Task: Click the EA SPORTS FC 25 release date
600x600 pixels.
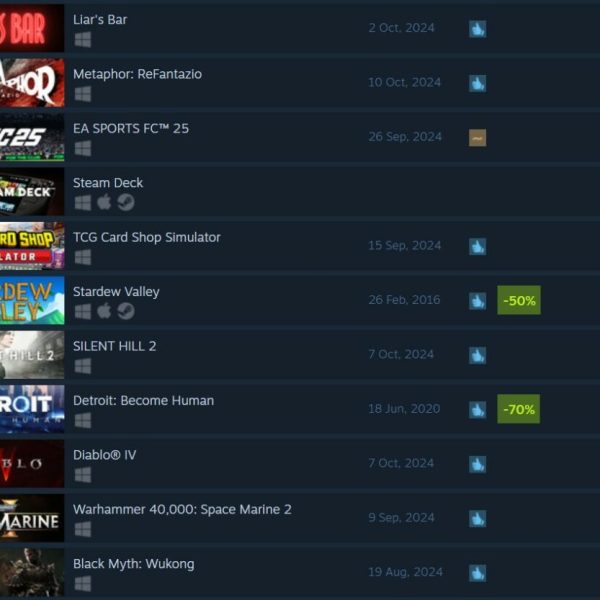Action: 405,137
